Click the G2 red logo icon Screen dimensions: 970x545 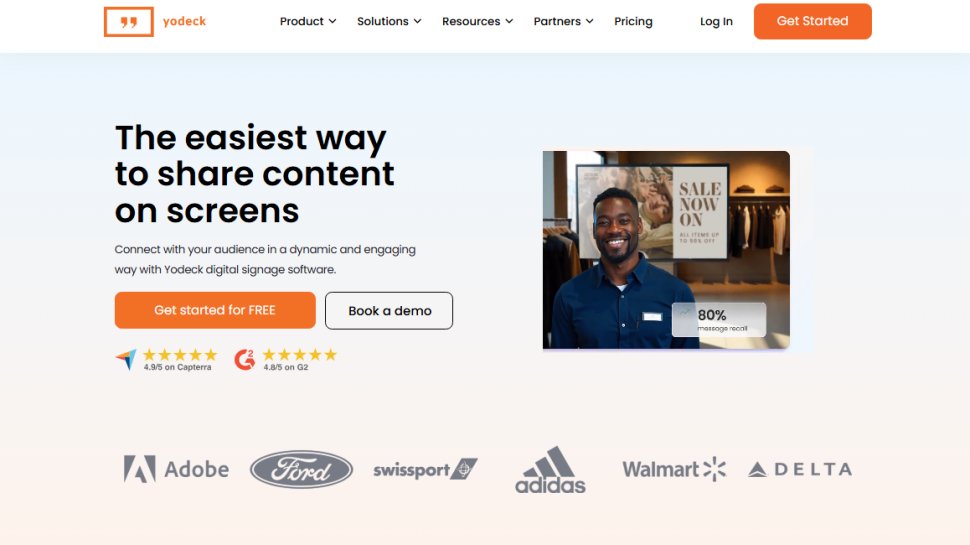point(245,359)
